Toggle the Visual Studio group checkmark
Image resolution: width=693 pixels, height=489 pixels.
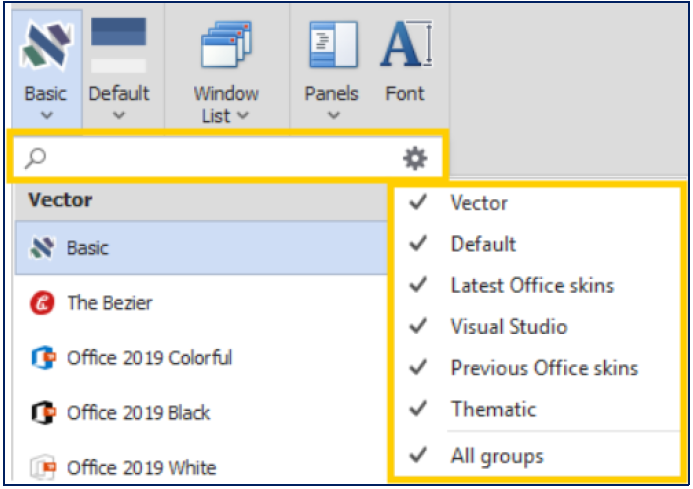coord(418,326)
